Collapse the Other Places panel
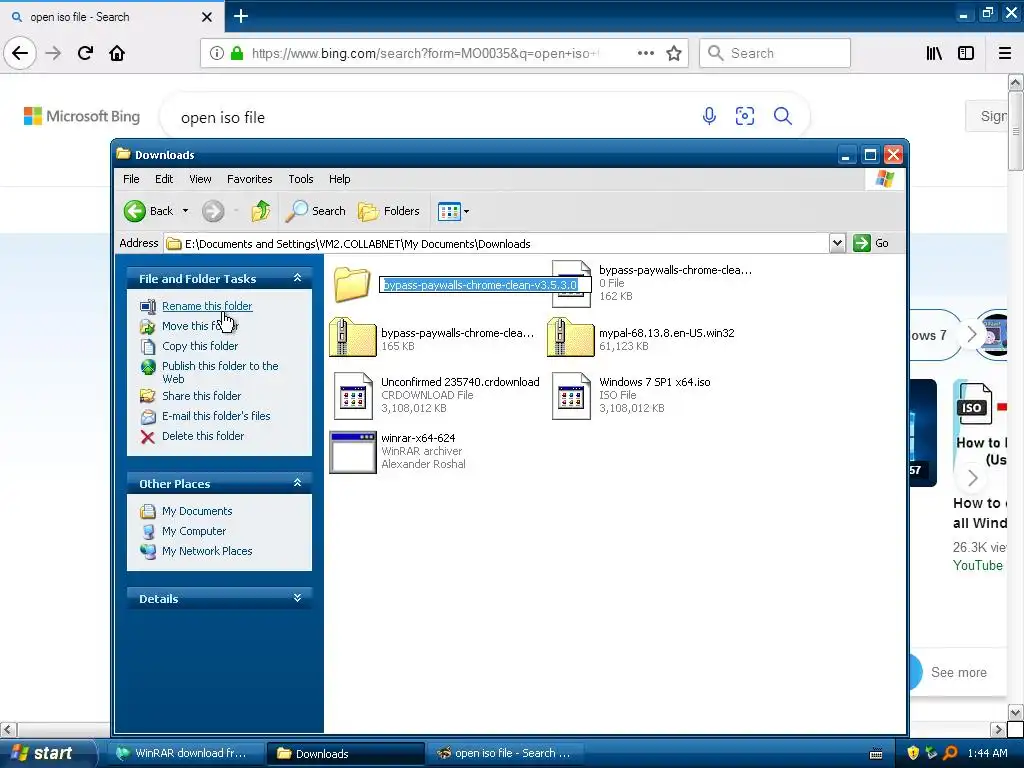 tap(297, 483)
